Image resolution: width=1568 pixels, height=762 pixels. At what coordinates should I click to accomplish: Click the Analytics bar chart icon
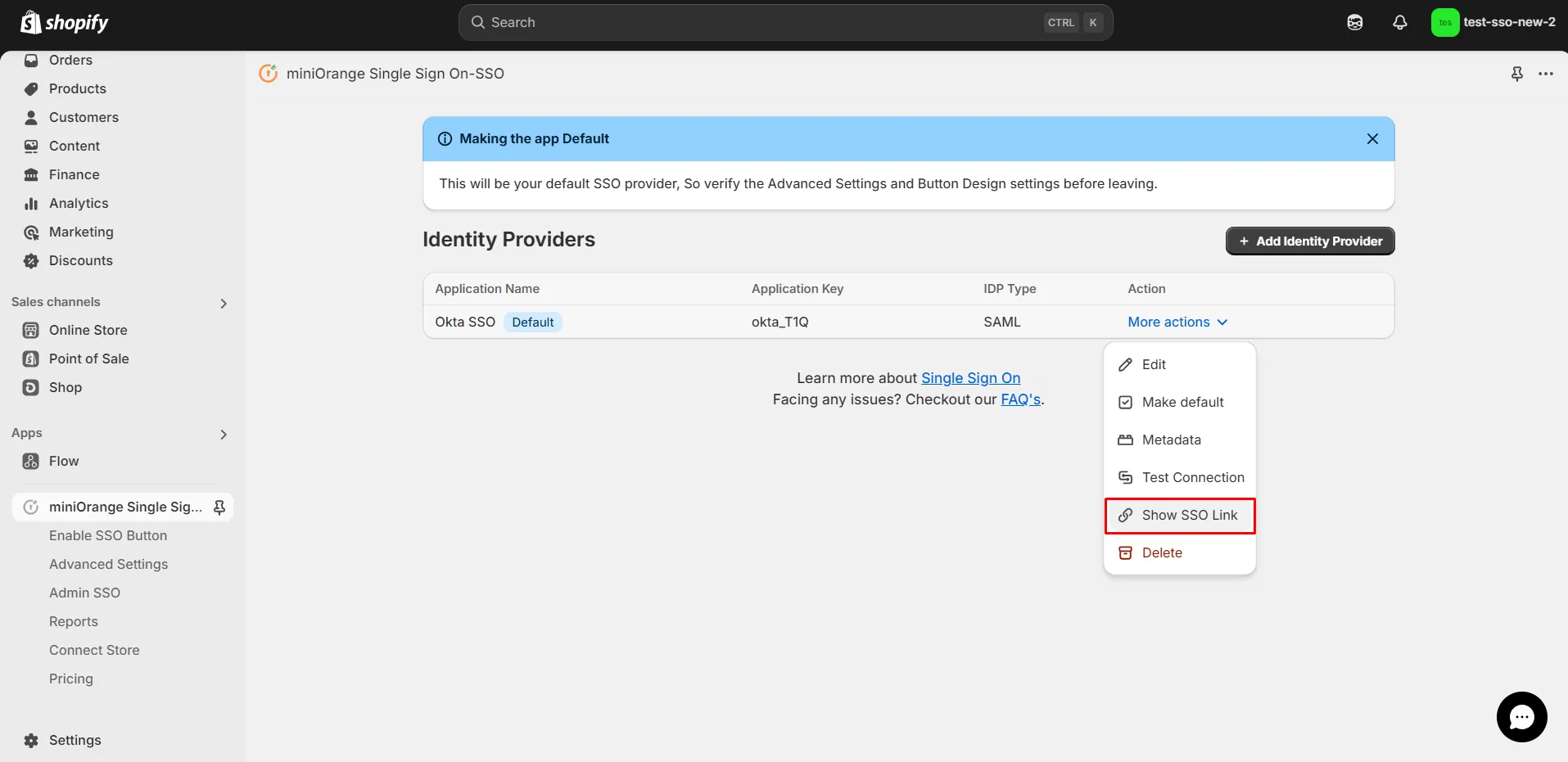click(x=31, y=203)
